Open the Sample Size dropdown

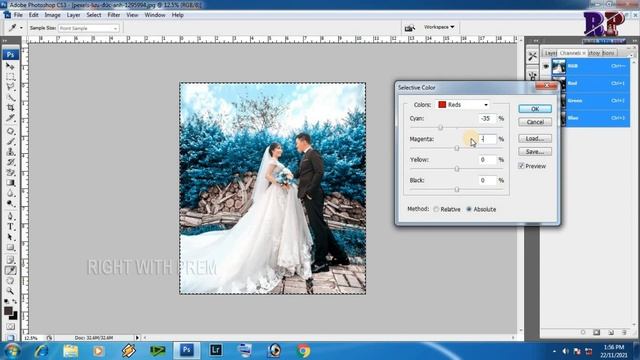tap(89, 28)
